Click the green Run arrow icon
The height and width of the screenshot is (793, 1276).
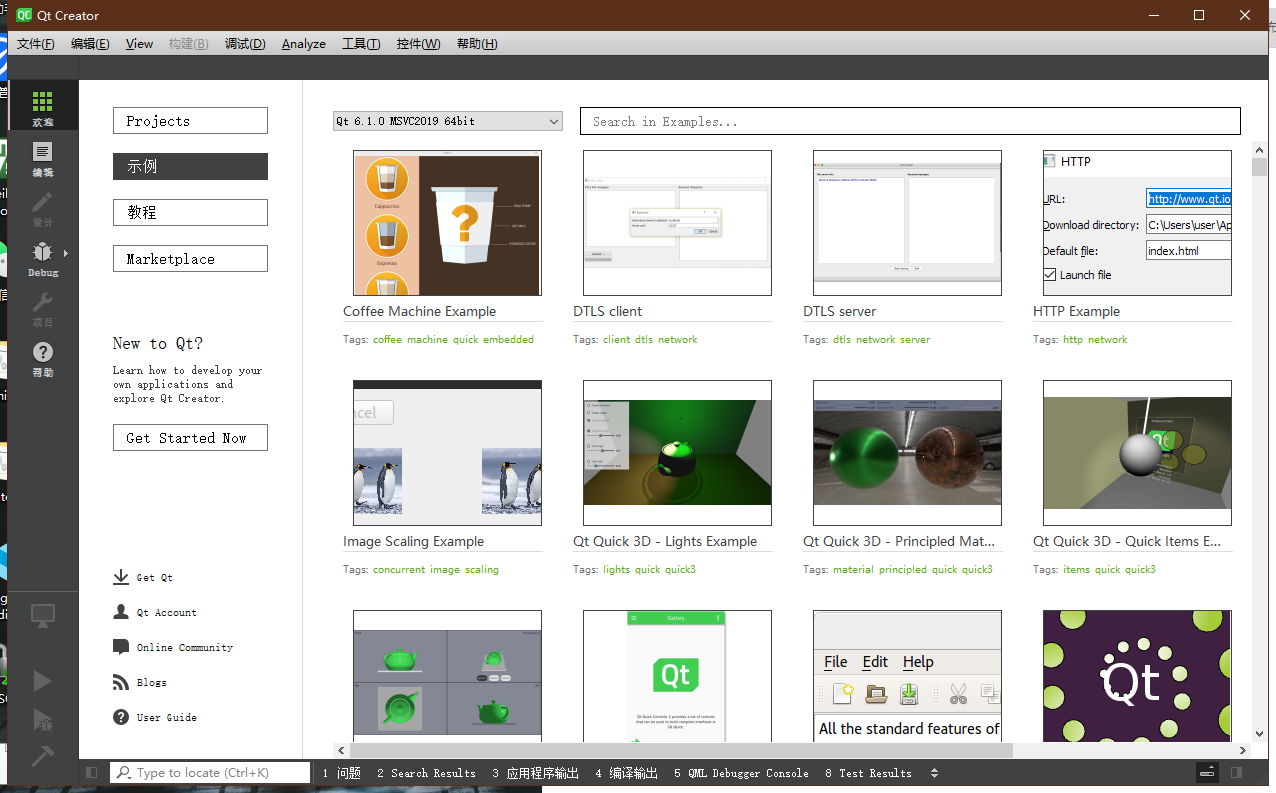pyautogui.click(x=42, y=681)
